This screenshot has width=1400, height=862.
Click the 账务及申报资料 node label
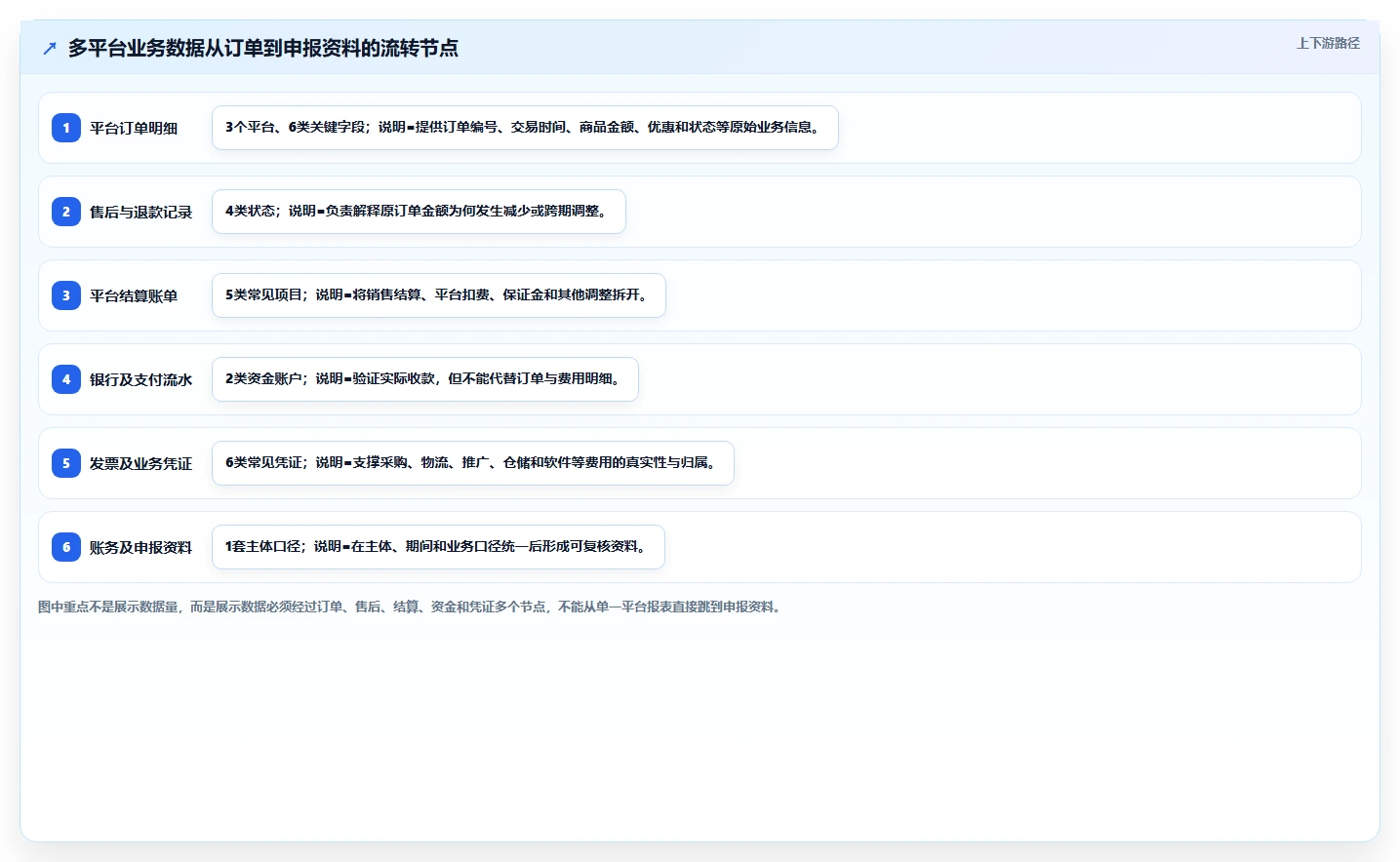pyautogui.click(x=140, y=547)
